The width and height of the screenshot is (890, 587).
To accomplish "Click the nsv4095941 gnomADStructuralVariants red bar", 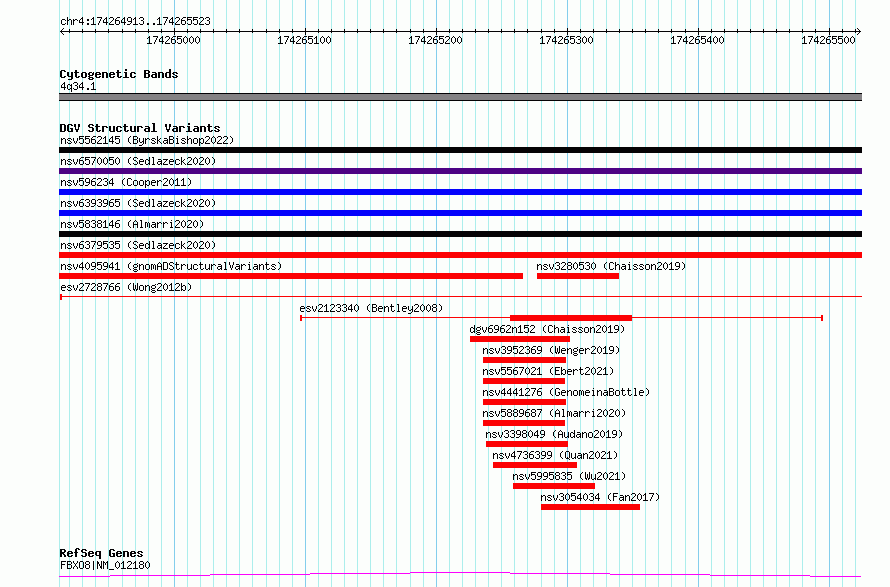I will click(x=291, y=276).
